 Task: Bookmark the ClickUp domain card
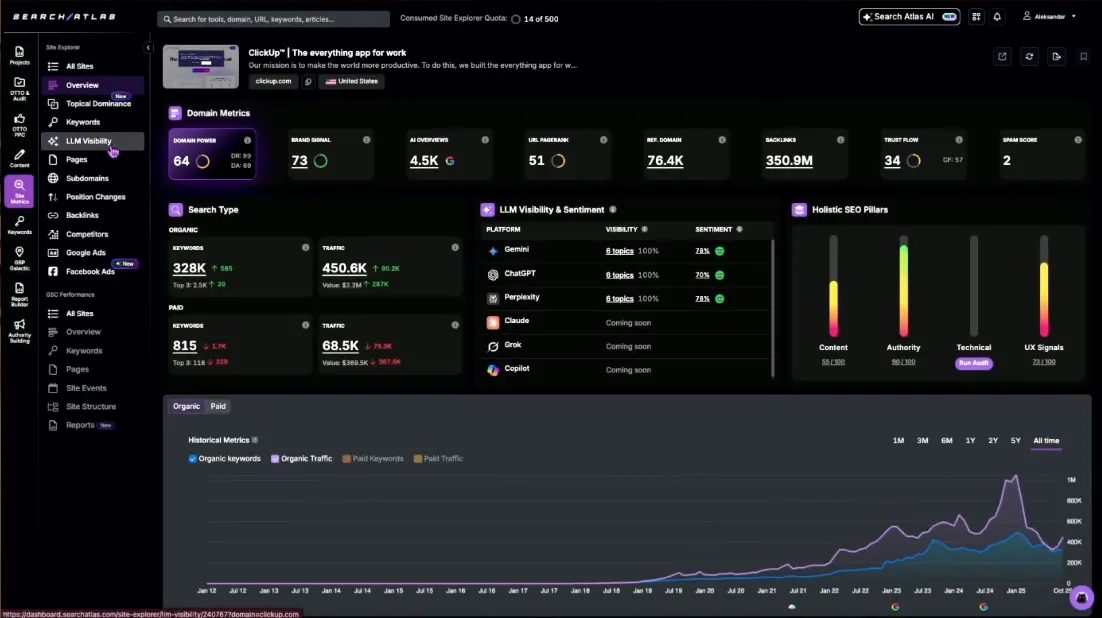coord(1085,56)
